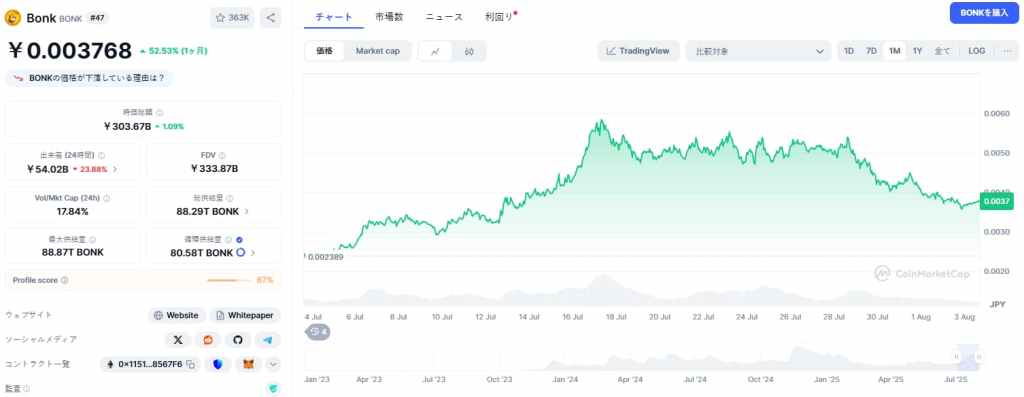Click info icon beside Profile score

65,280
